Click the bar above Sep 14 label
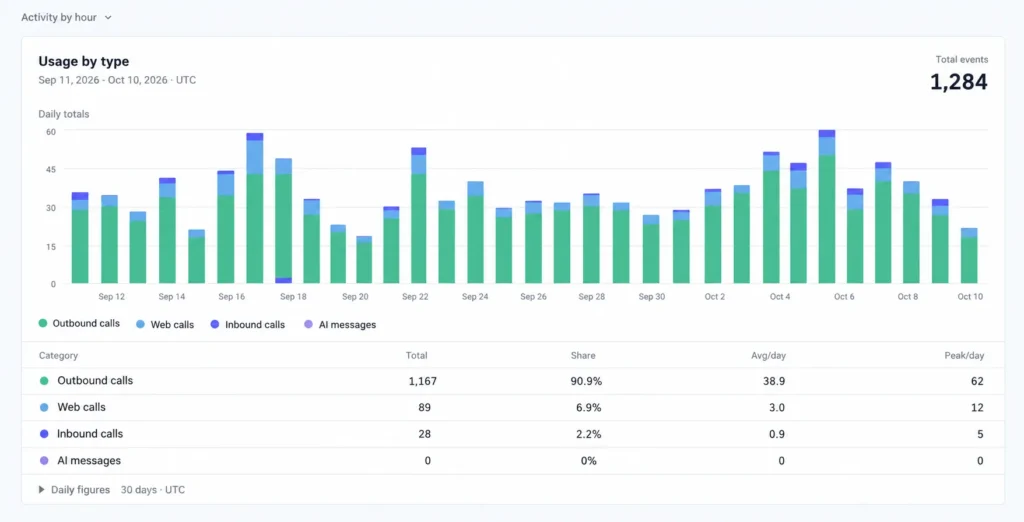Image resolution: width=1024 pixels, height=522 pixels. pos(167,231)
